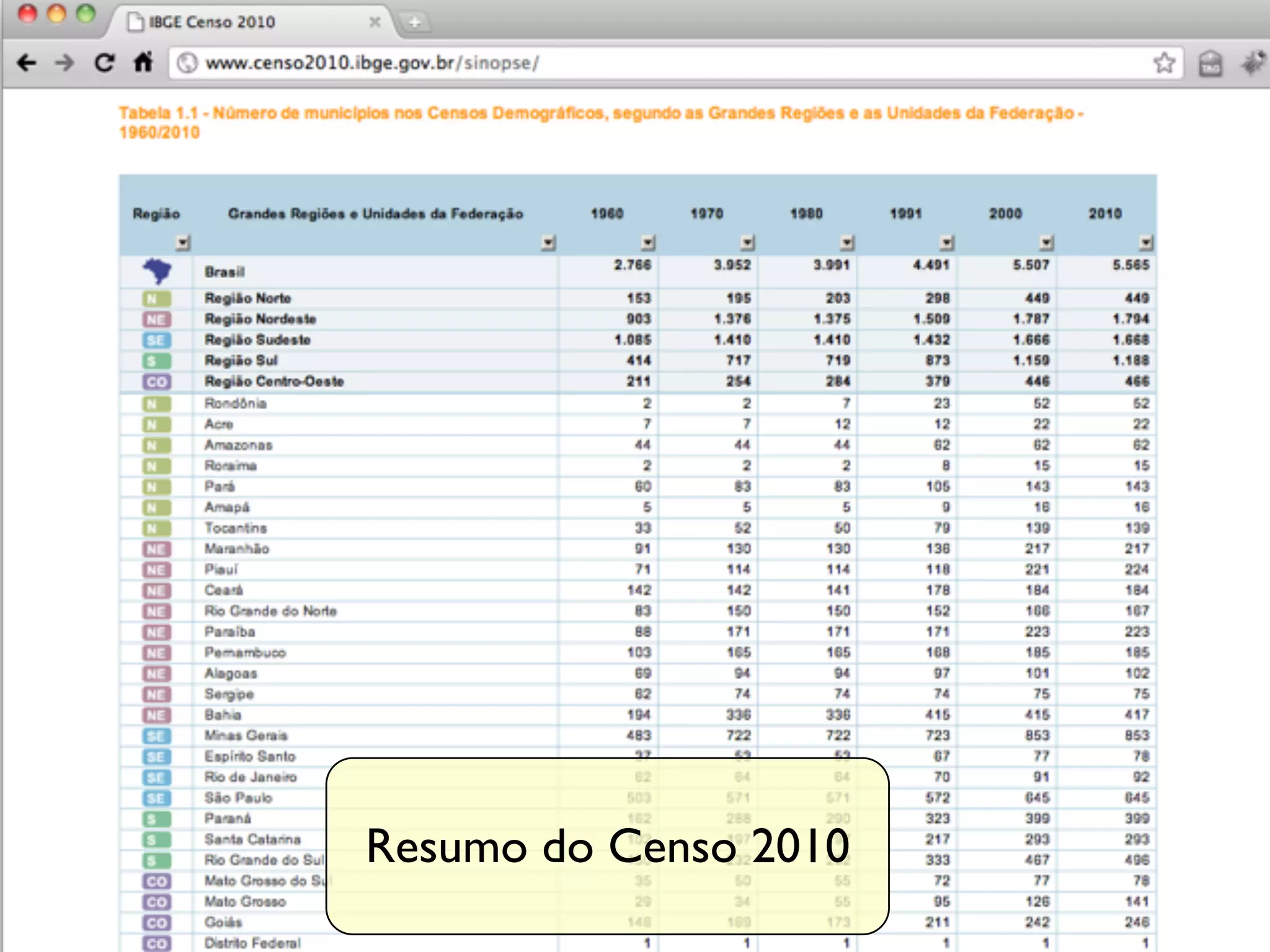Click the 2010 column header
The height and width of the screenshot is (952, 1270).
coord(1105,214)
